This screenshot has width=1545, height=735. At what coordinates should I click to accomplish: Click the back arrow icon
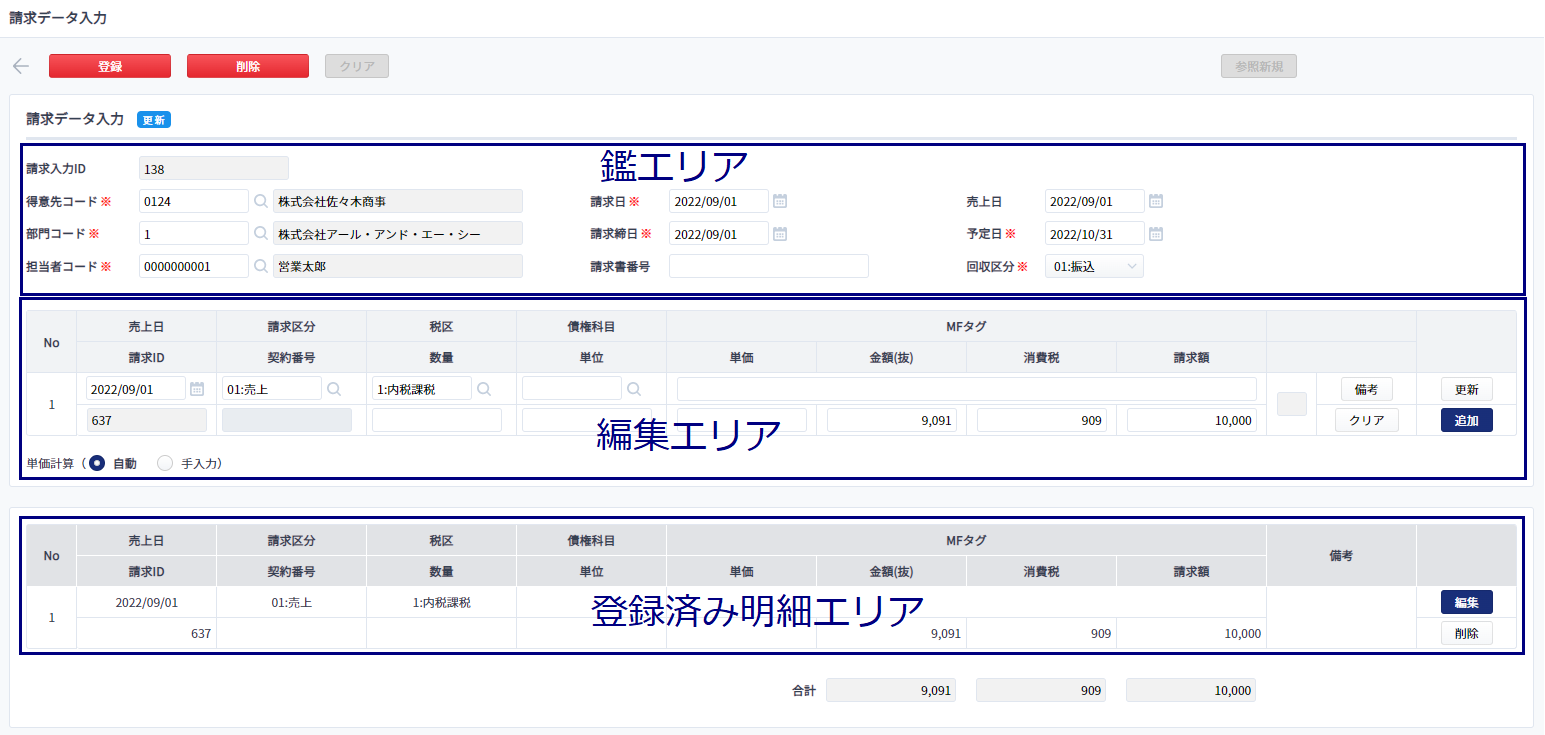click(20, 66)
